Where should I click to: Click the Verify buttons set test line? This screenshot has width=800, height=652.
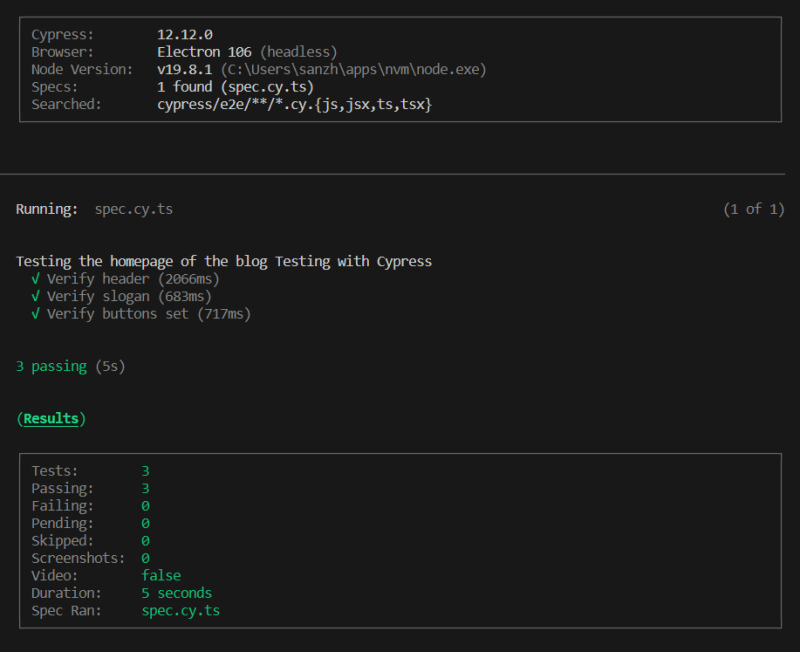point(149,314)
